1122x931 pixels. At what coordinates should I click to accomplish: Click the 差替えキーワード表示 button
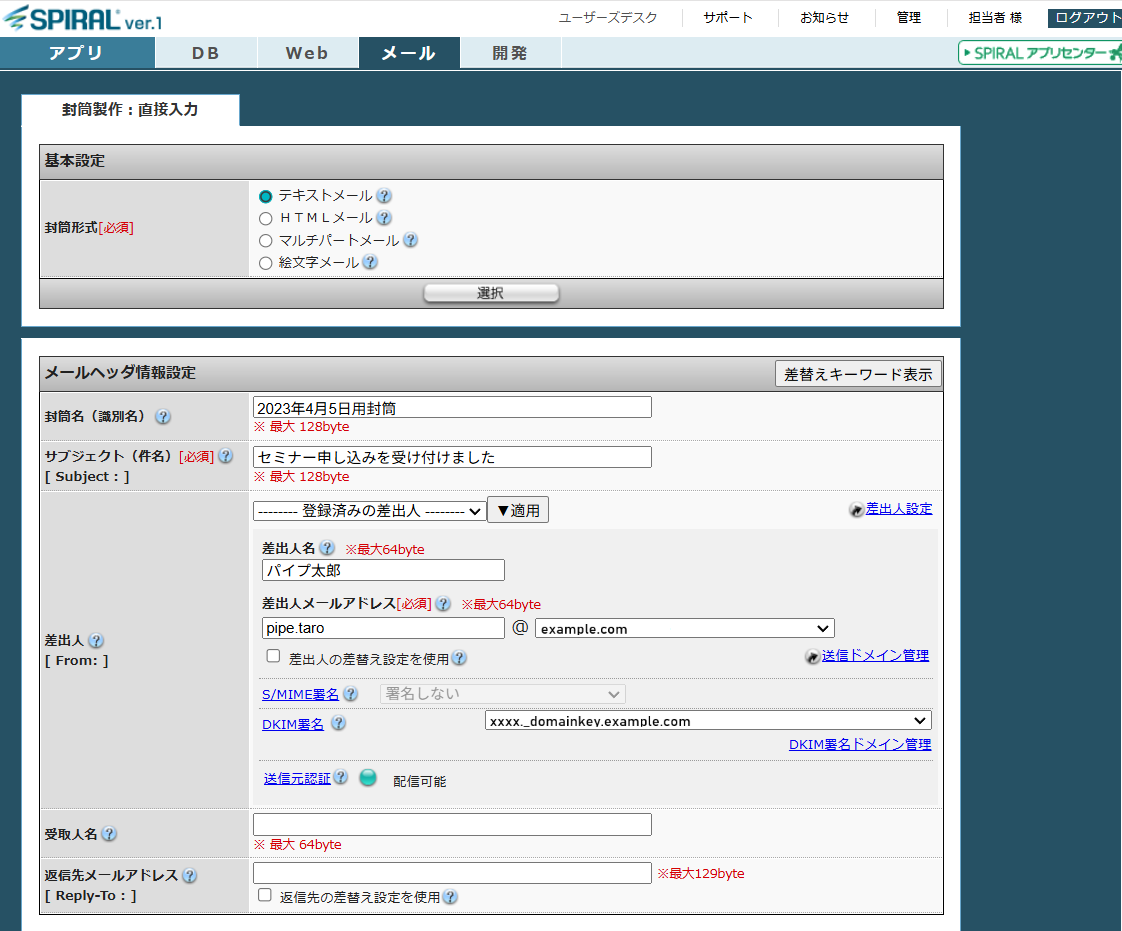(858, 374)
